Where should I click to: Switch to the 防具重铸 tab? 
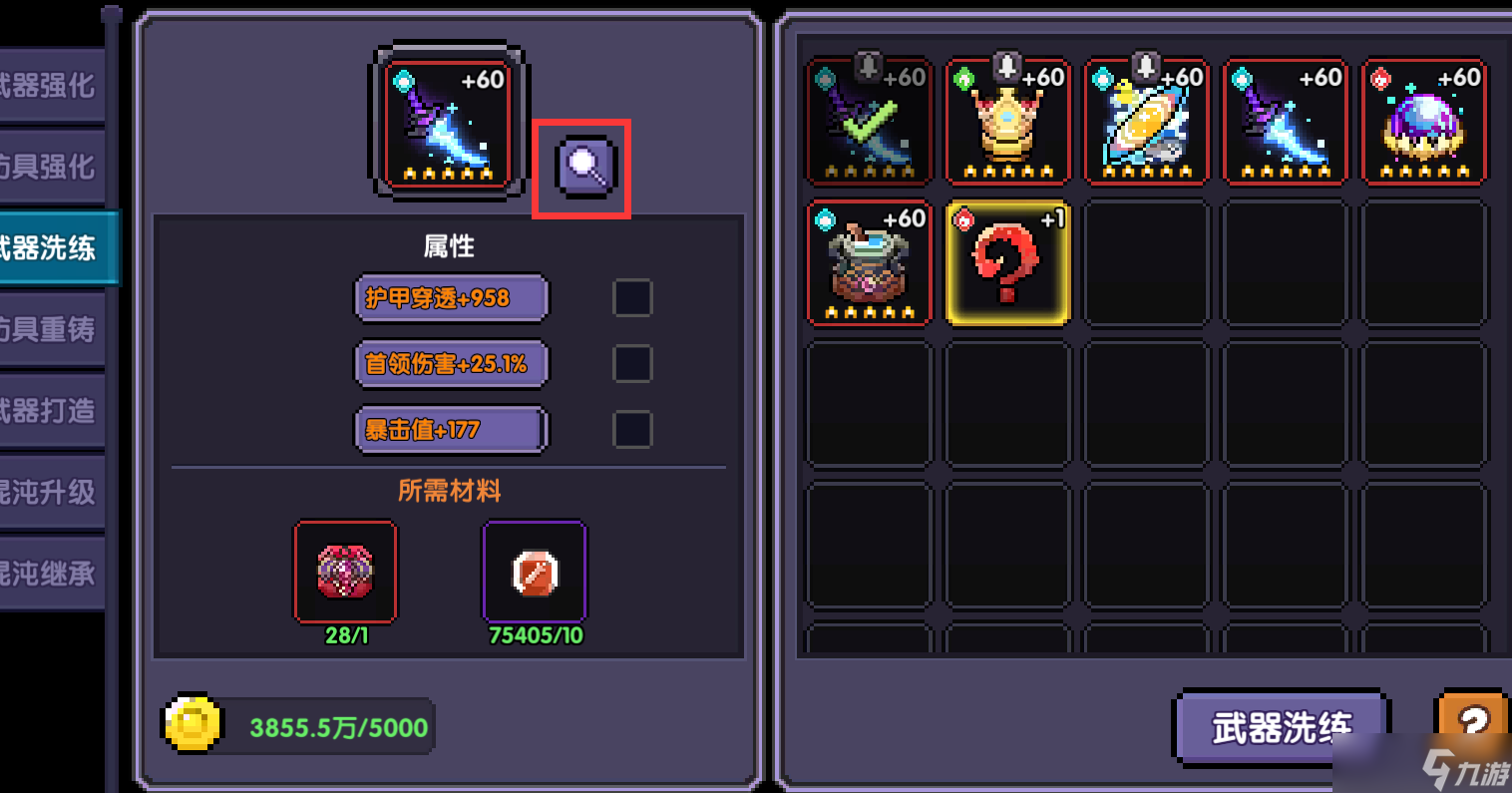(52, 329)
